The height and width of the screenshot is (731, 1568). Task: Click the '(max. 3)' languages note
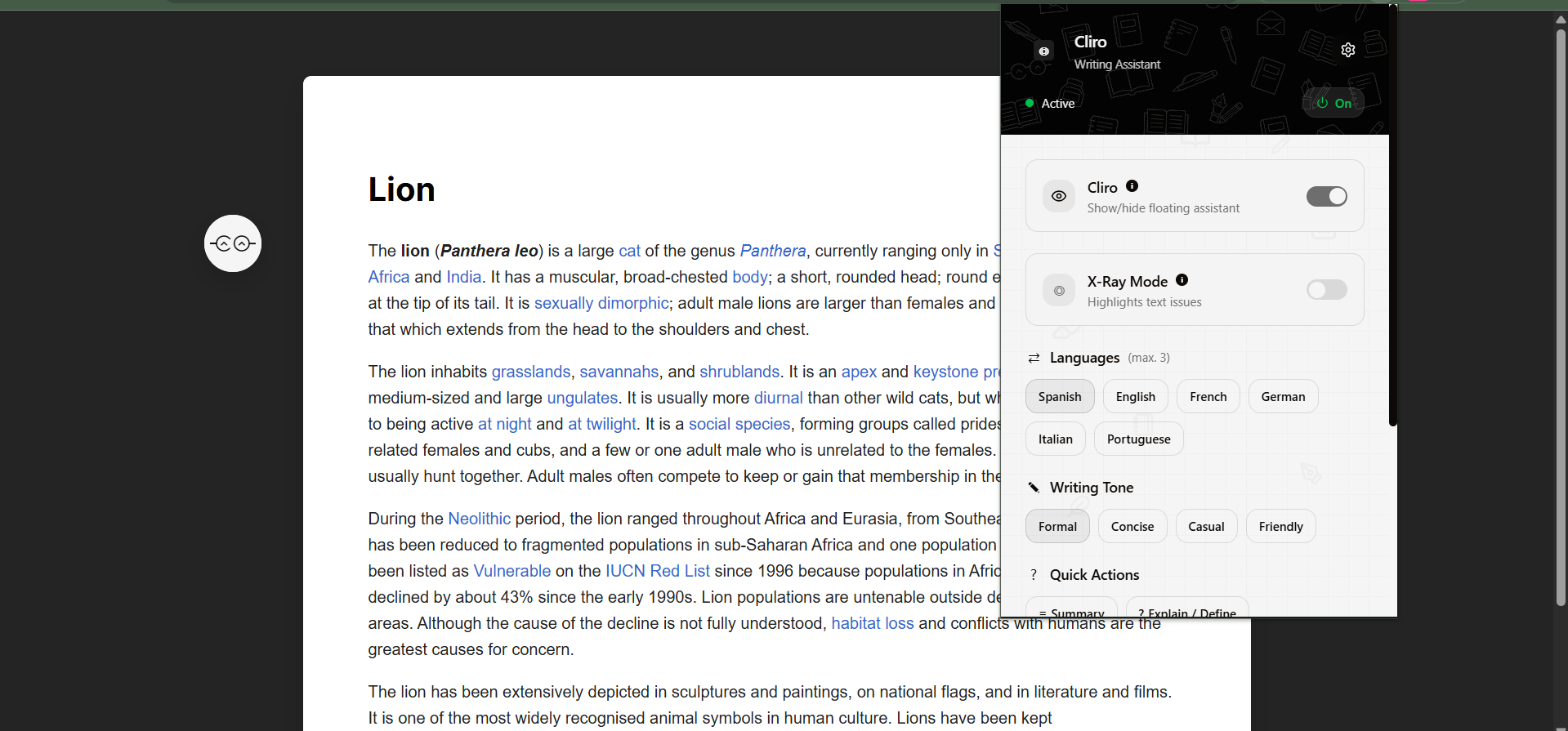(x=1149, y=358)
